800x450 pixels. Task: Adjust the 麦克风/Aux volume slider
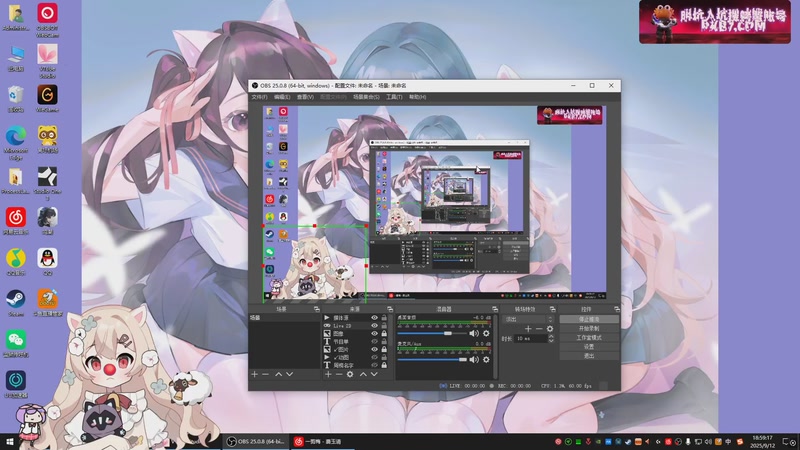432,360
